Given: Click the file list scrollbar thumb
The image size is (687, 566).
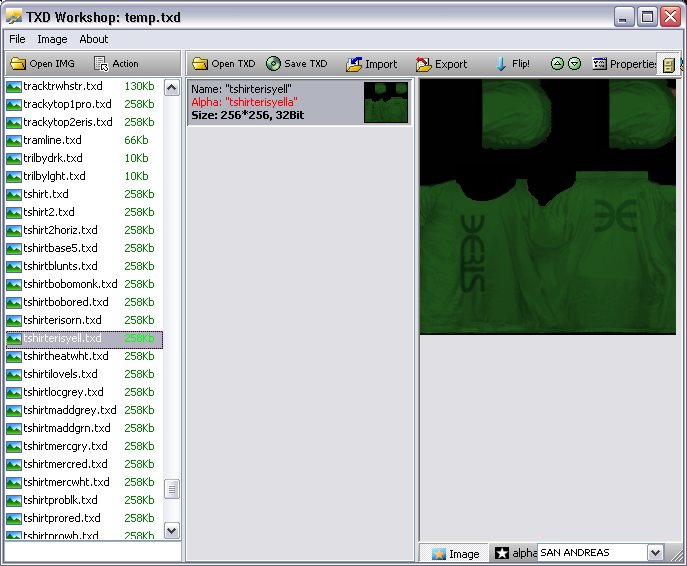Looking at the screenshot, I should pyautogui.click(x=172, y=489).
